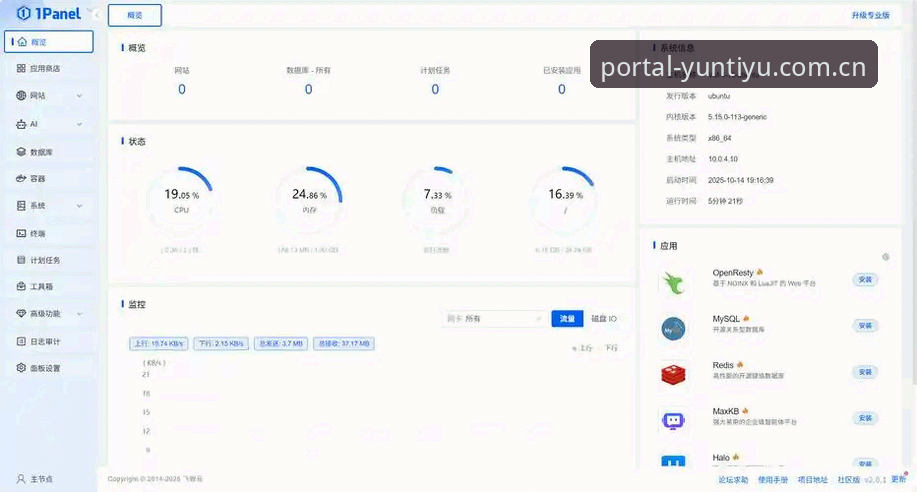Click the 计划任务 icon in sidebar

[21, 260]
